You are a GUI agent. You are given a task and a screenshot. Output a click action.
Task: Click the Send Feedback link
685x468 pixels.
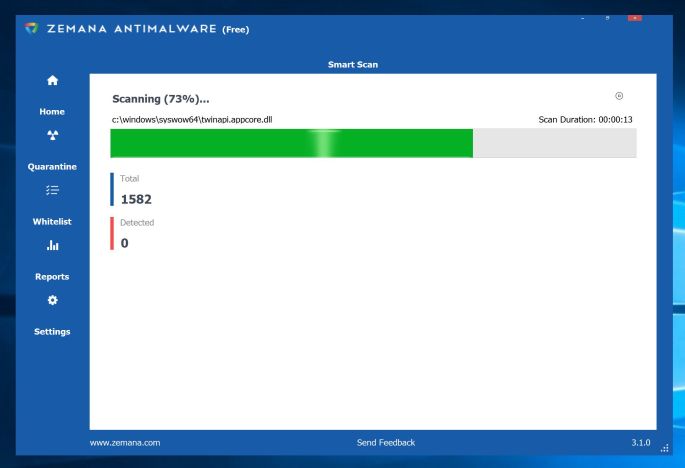(386, 443)
